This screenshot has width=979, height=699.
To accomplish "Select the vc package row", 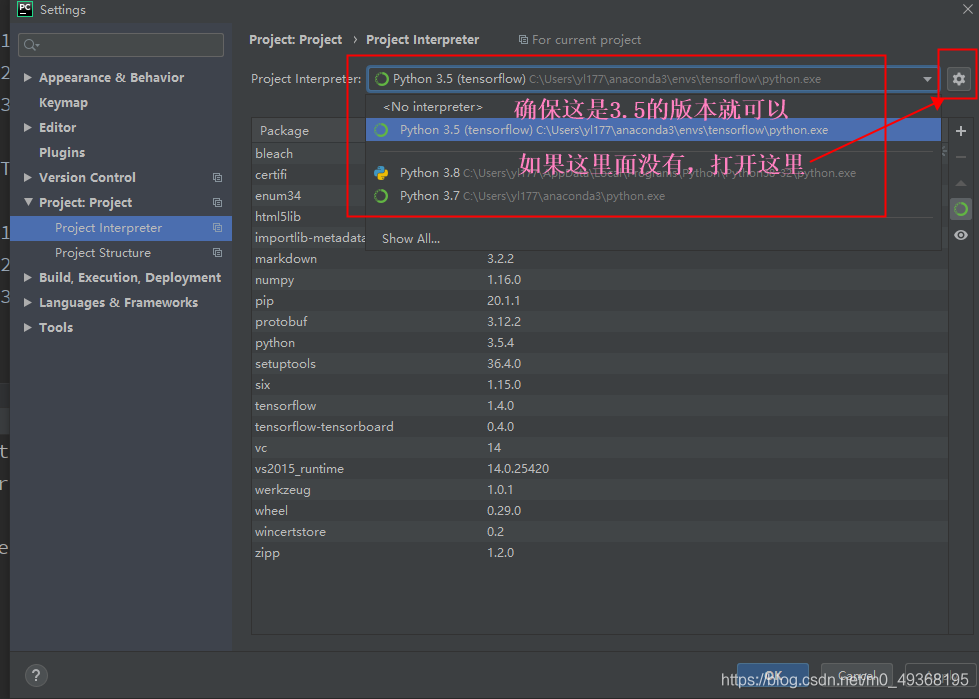I will tap(600, 448).
